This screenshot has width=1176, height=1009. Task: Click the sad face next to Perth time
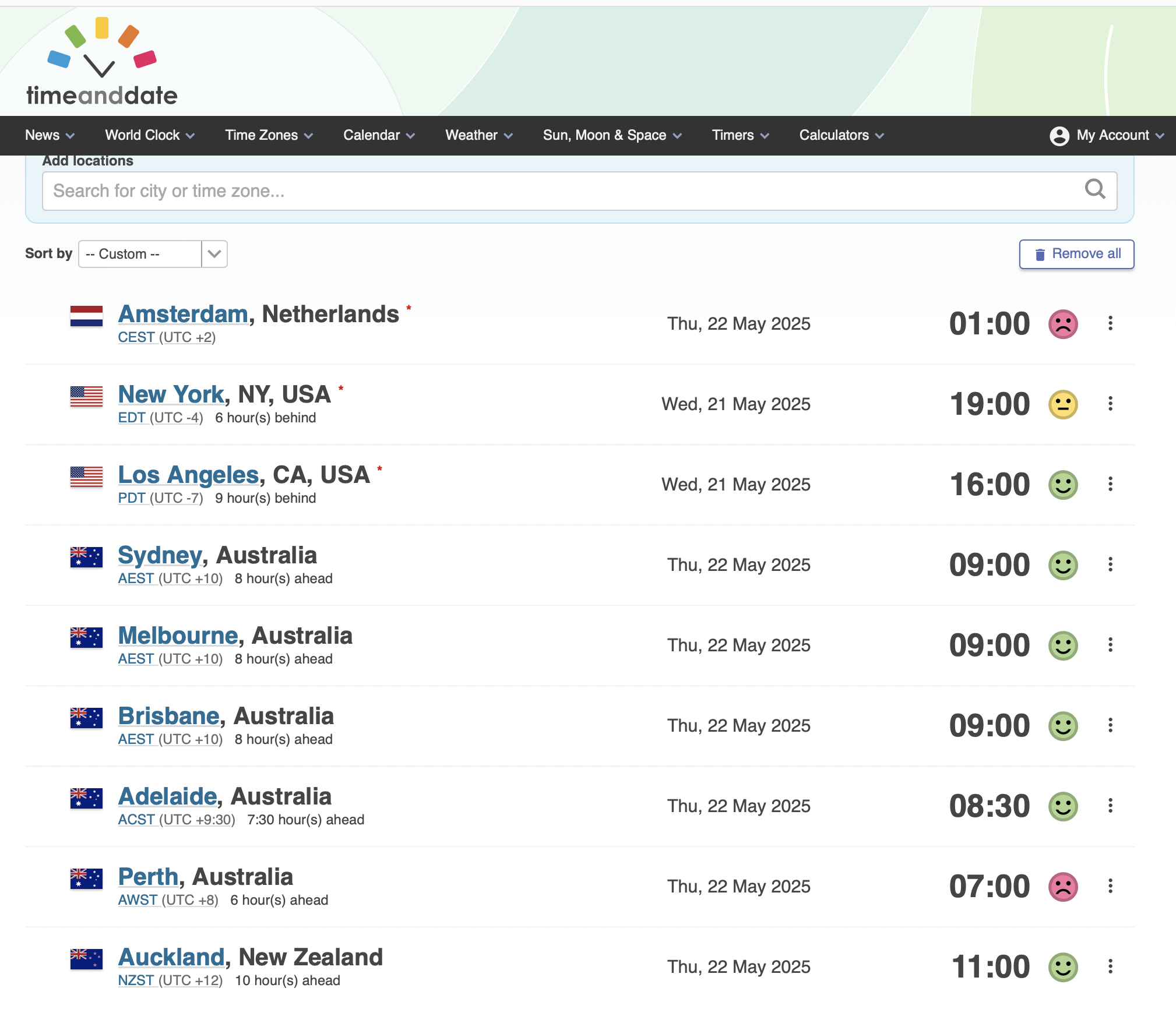[x=1063, y=887]
